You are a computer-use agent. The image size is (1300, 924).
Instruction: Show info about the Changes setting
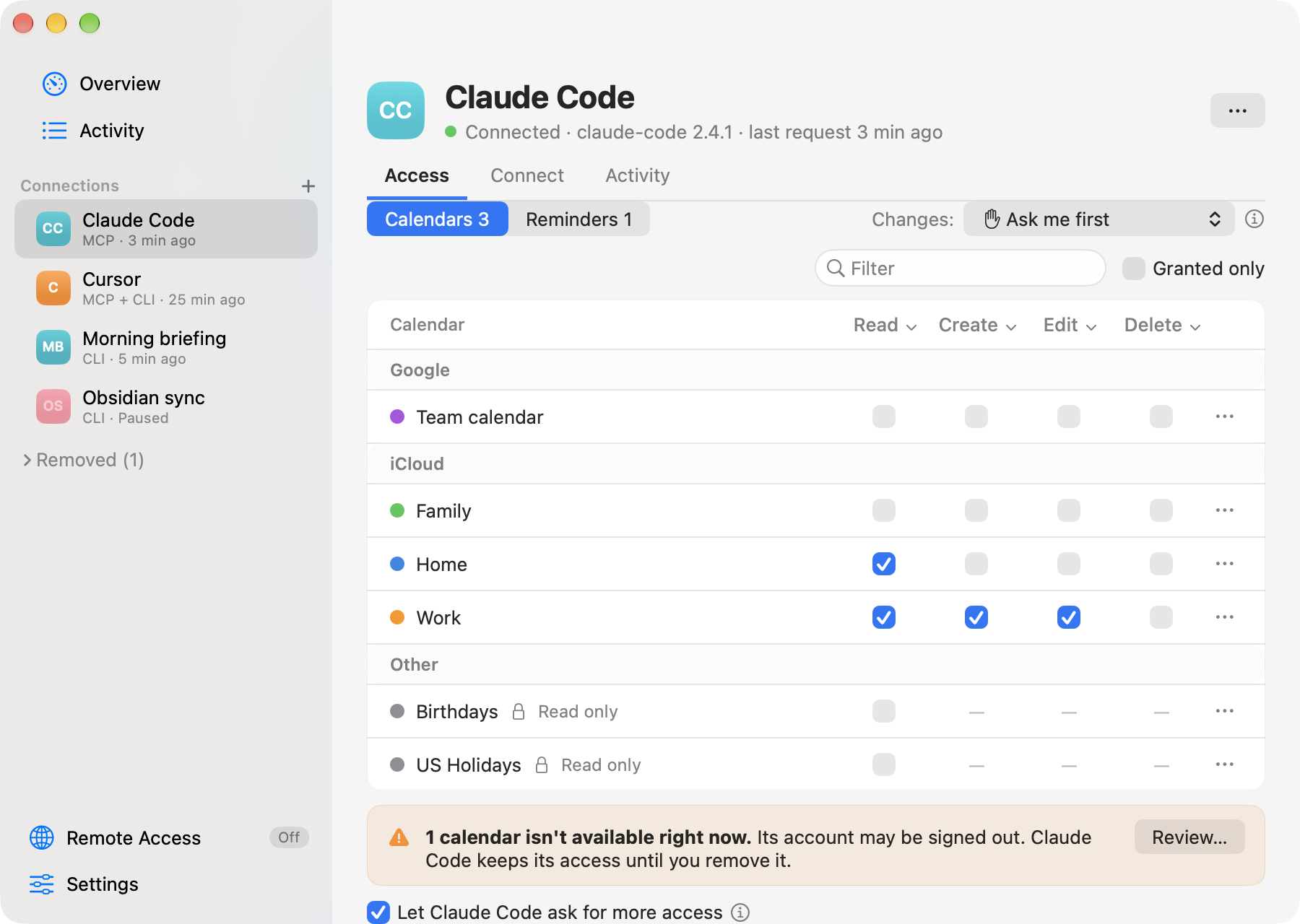coord(1254,219)
